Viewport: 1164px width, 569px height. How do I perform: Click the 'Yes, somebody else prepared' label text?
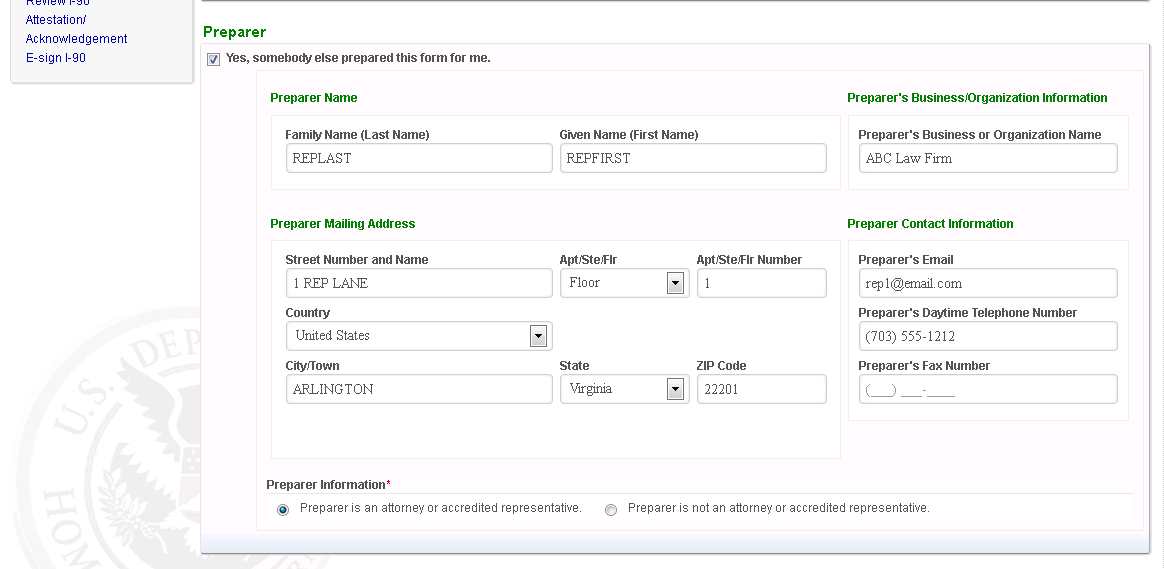click(x=358, y=58)
